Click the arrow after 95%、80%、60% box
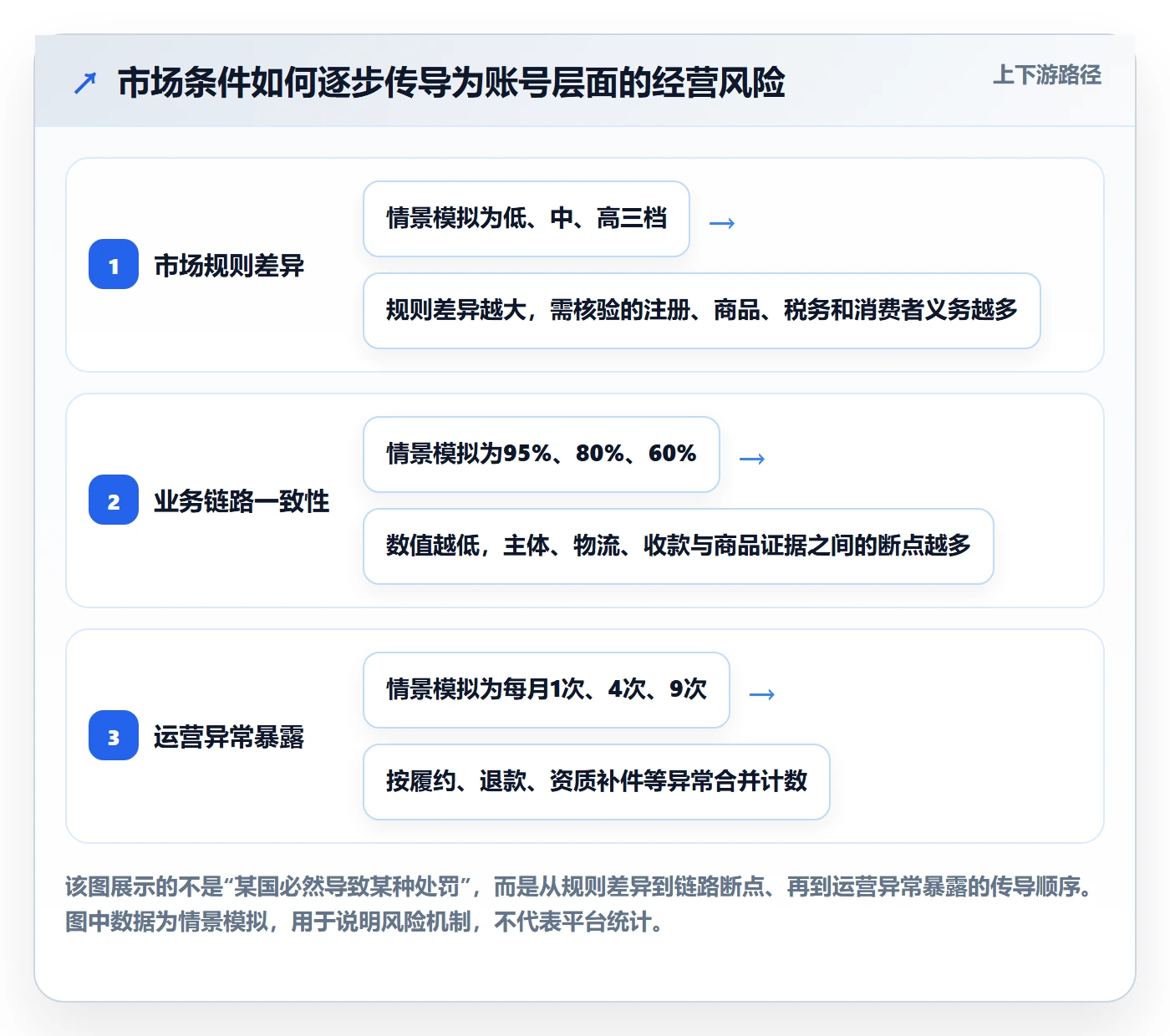Viewport: 1170px width, 1036px height. [751, 459]
